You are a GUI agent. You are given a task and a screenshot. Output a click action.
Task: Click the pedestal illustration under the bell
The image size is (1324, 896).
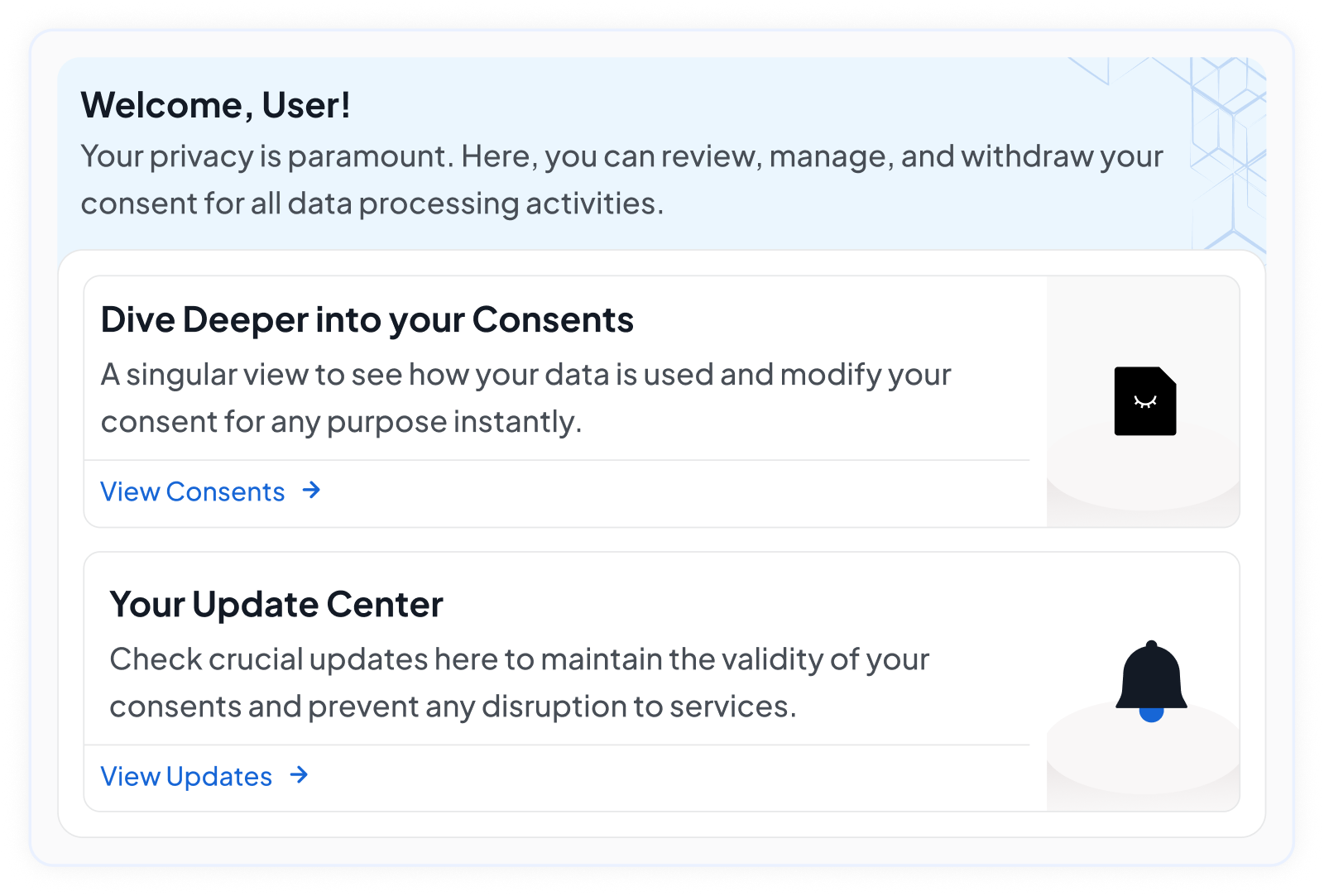[x=1144, y=757]
